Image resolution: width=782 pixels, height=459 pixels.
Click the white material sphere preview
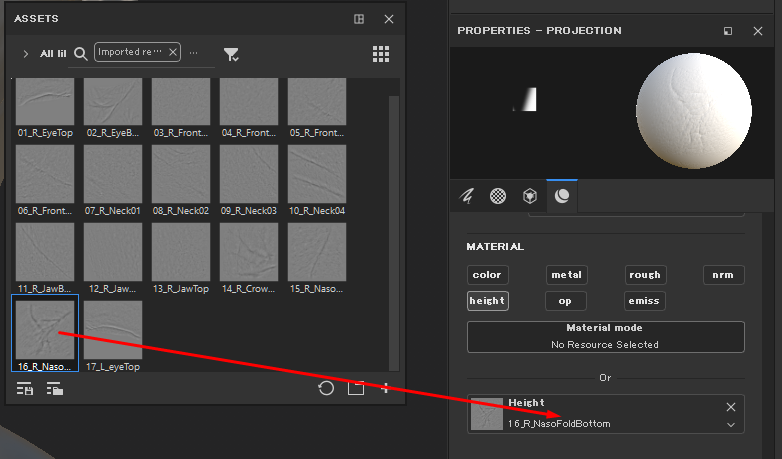(694, 110)
